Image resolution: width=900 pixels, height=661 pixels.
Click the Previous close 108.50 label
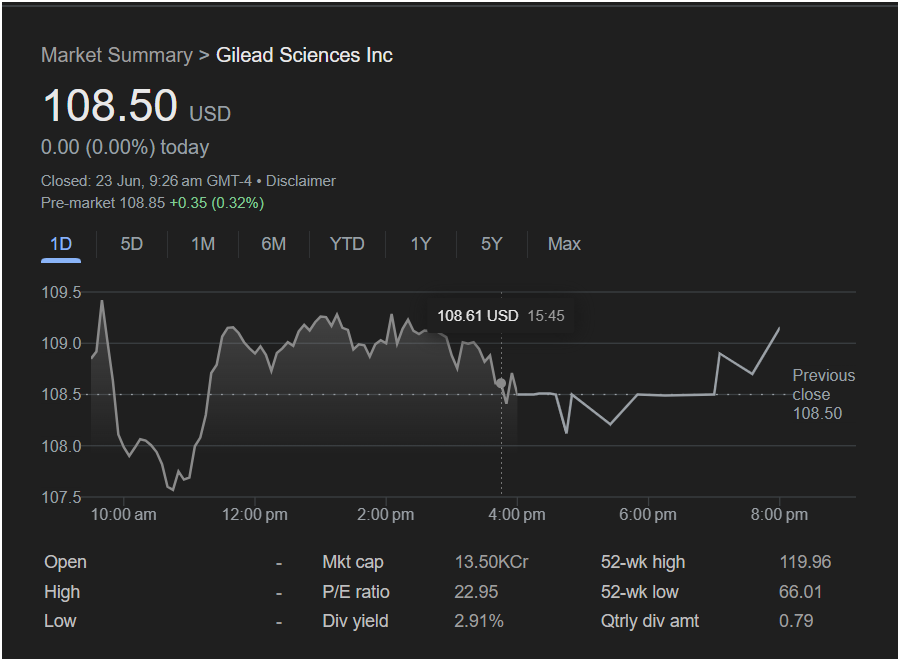tap(824, 395)
